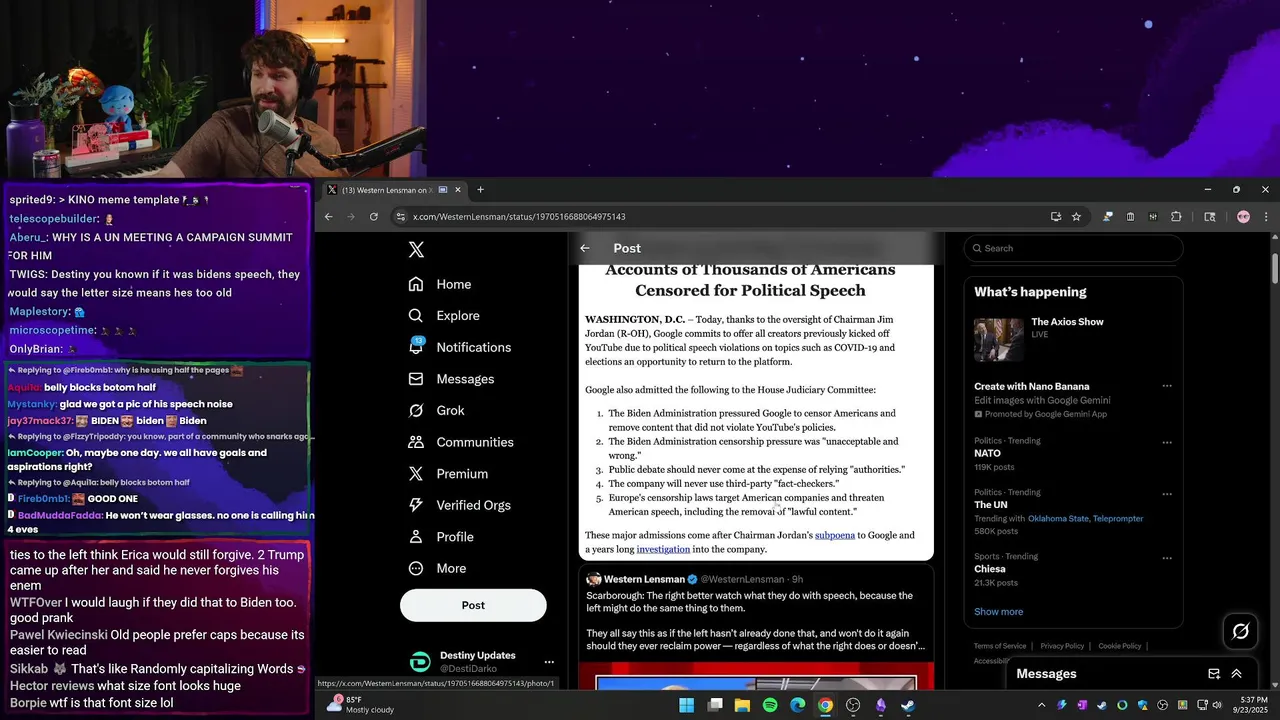Open Messages in the X sidebar
Image resolution: width=1280 pixels, height=720 pixels.
pyautogui.click(x=451, y=379)
